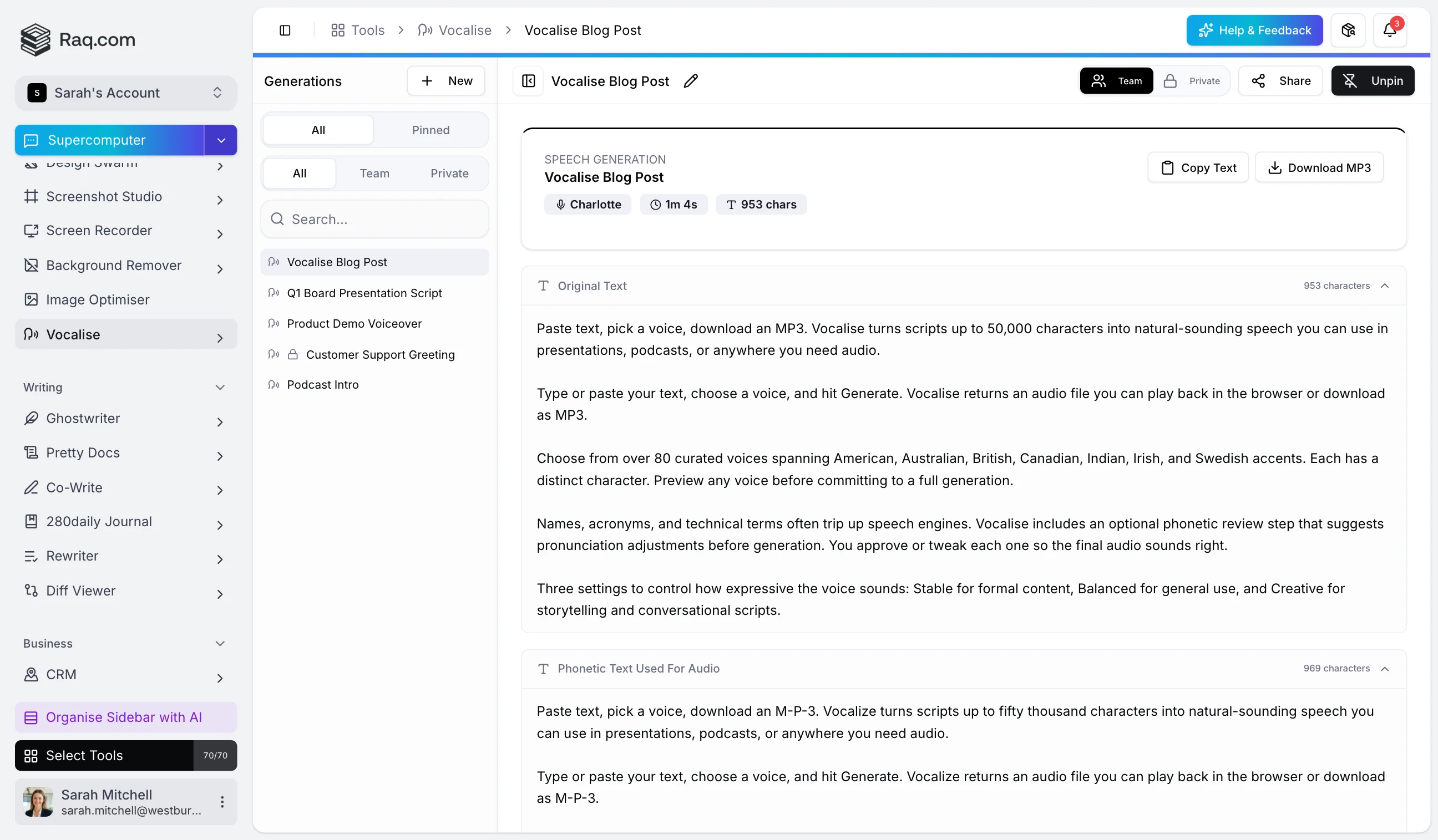The width and height of the screenshot is (1438, 840).
Task: Click the Ghostwriter feather icon
Action: click(x=31, y=418)
